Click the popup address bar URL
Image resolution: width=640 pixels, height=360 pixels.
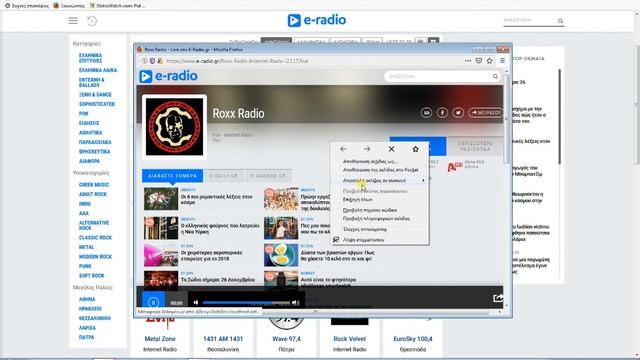pos(237,61)
